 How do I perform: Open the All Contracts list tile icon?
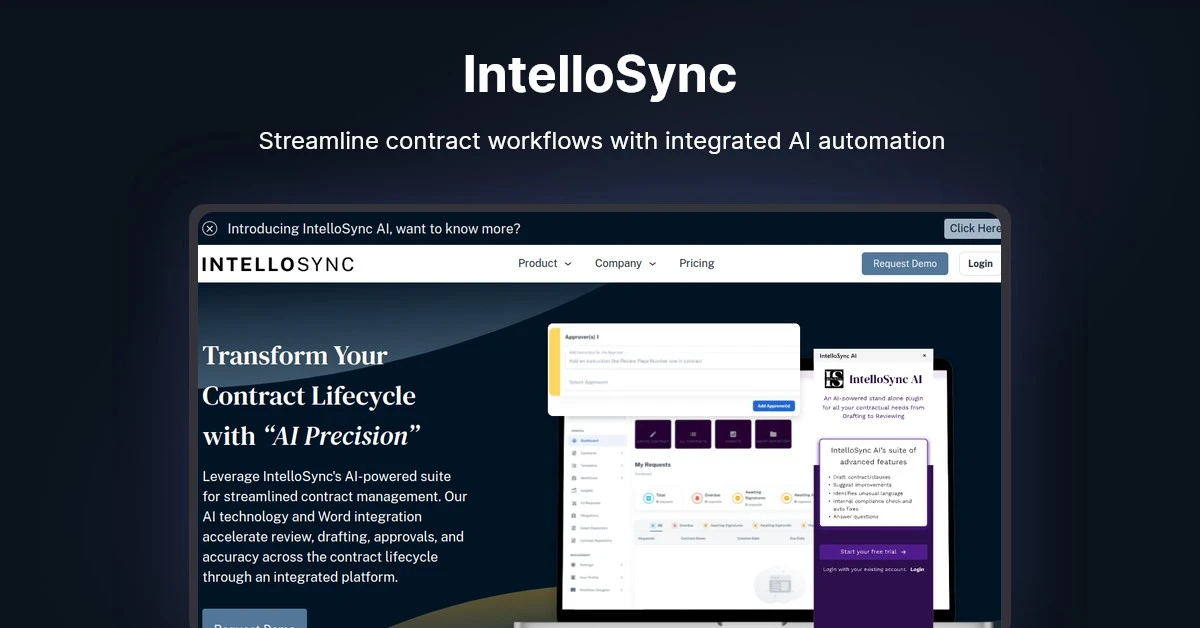693,434
